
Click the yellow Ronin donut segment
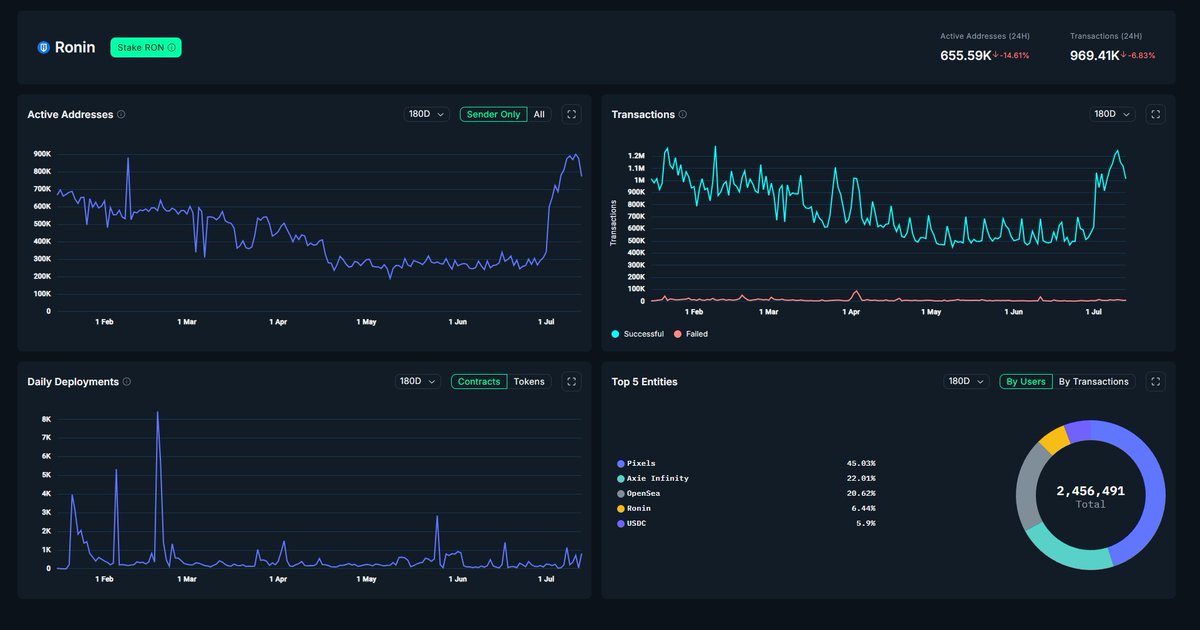(x=1053, y=439)
